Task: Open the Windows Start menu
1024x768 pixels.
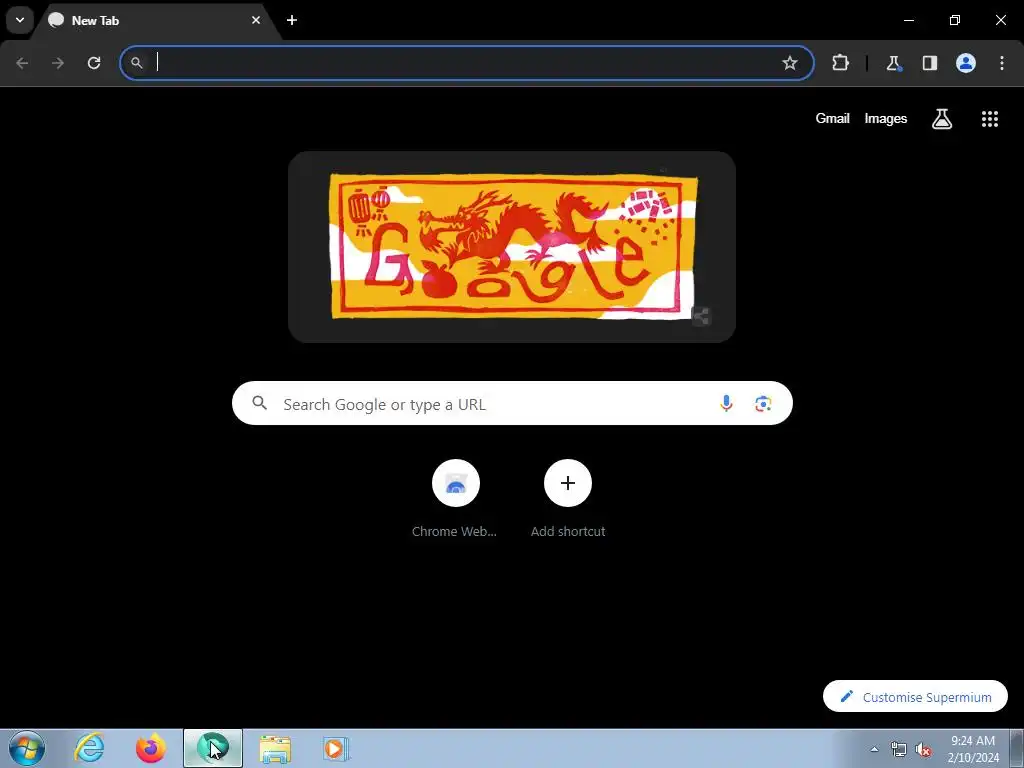Action: click(x=27, y=748)
